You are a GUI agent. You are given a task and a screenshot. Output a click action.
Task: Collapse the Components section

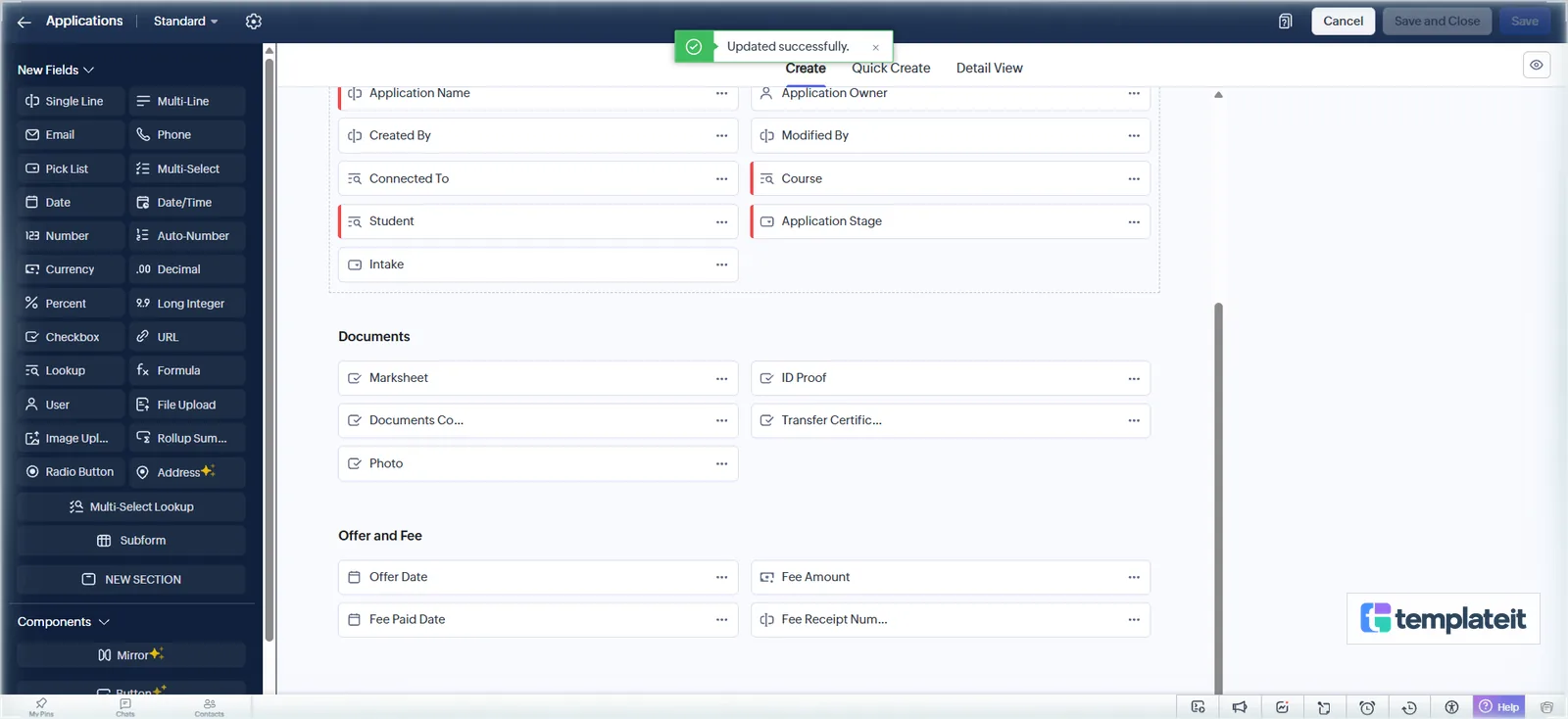click(x=64, y=622)
